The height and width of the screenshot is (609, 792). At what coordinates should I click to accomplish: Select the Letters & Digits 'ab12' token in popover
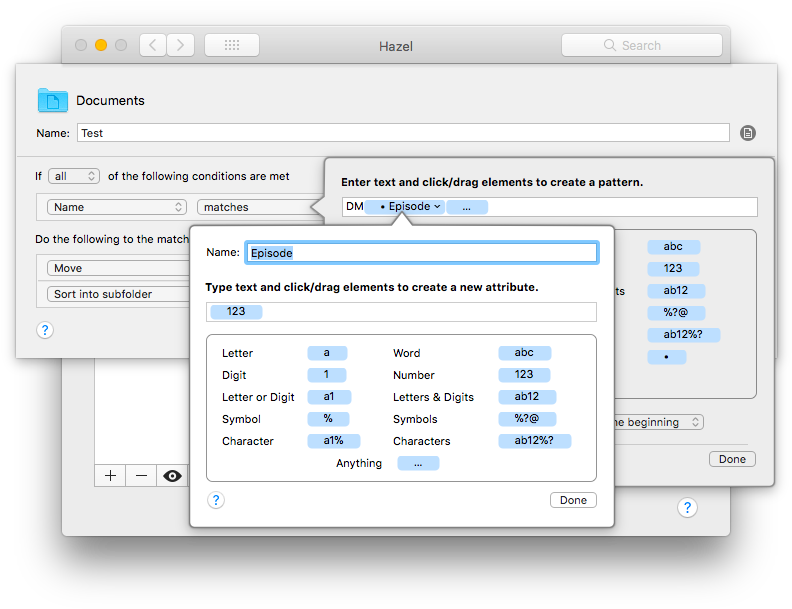527,397
